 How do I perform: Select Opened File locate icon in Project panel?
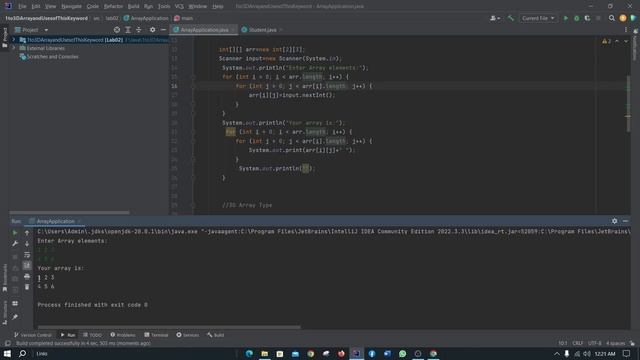[117, 30]
